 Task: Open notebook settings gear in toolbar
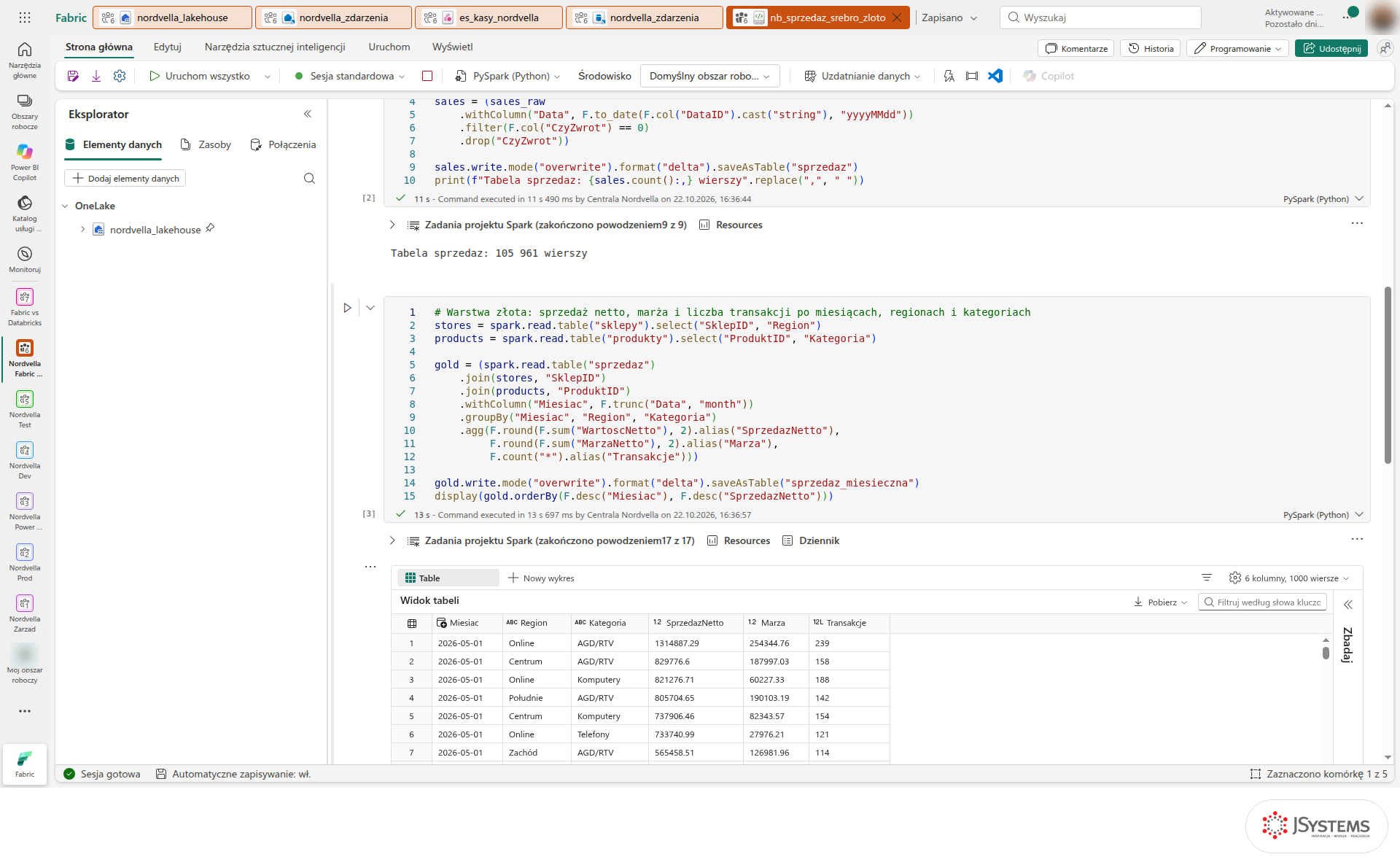(x=120, y=76)
